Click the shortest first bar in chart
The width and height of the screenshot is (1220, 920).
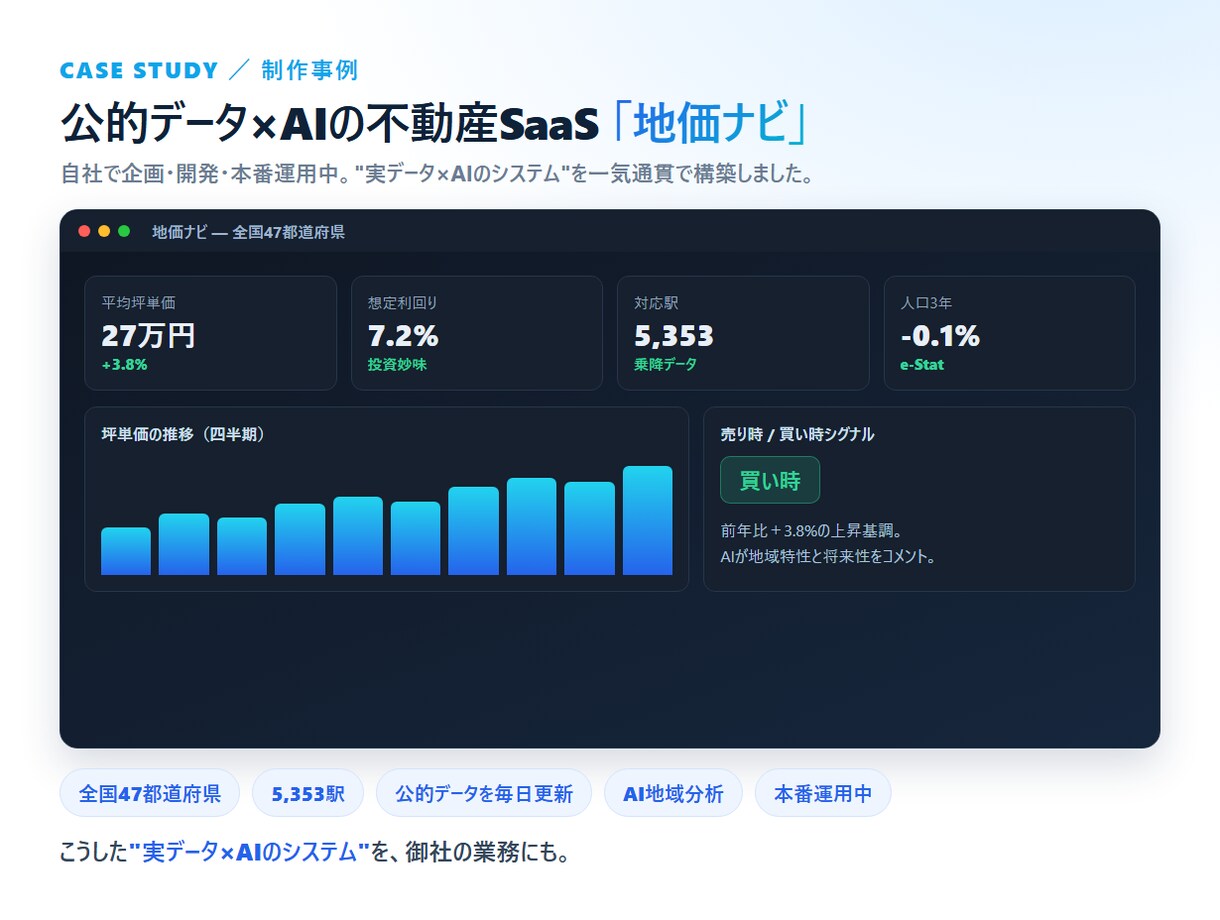coord(126,551)
